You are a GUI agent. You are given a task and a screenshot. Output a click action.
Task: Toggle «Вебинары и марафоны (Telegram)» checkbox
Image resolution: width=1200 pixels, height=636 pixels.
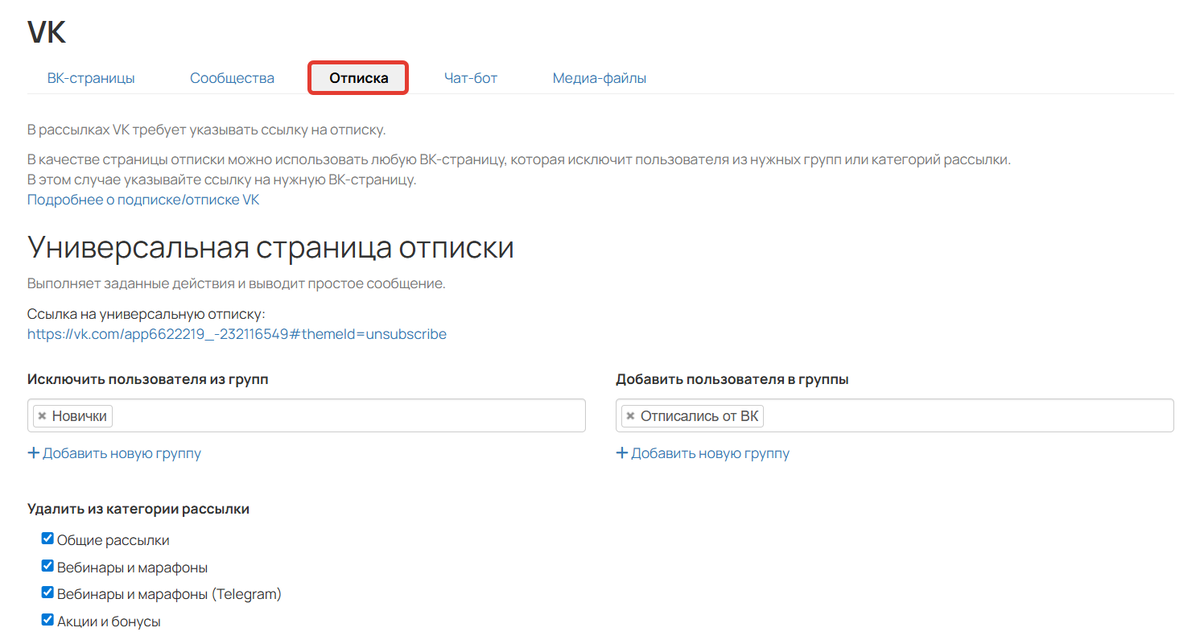tap(46, 591)
